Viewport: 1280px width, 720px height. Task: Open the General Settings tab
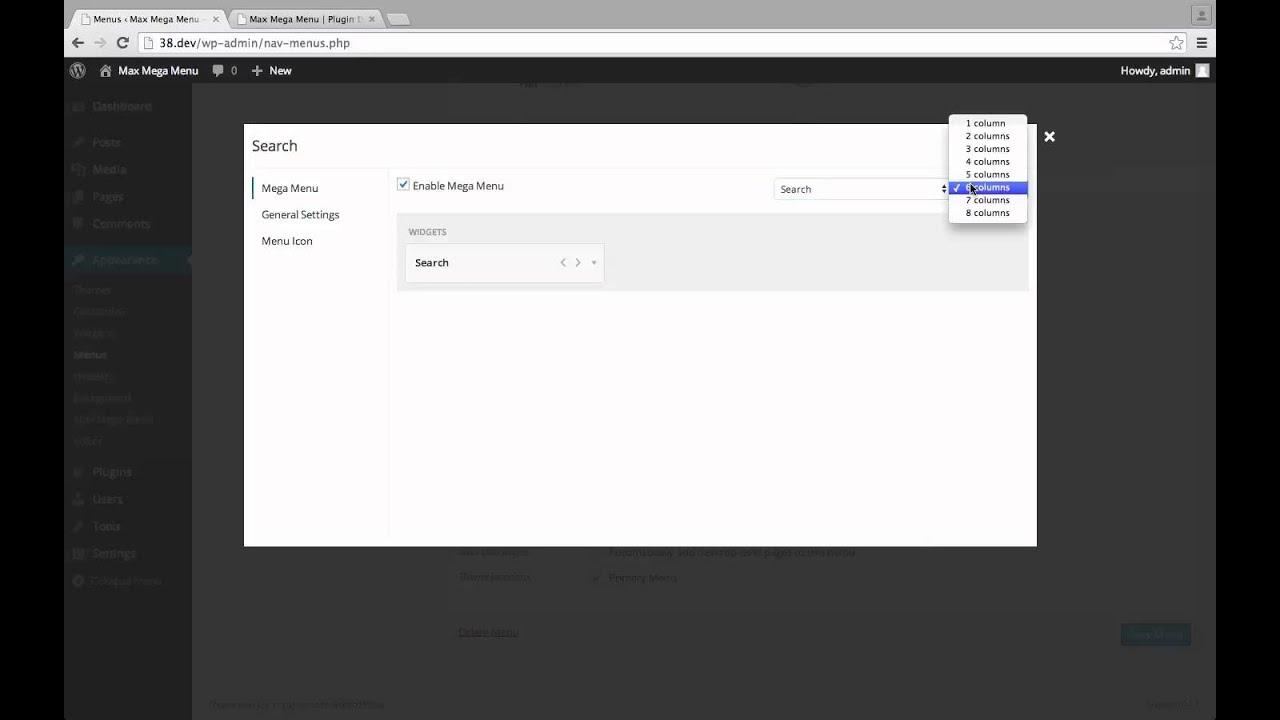300,215
